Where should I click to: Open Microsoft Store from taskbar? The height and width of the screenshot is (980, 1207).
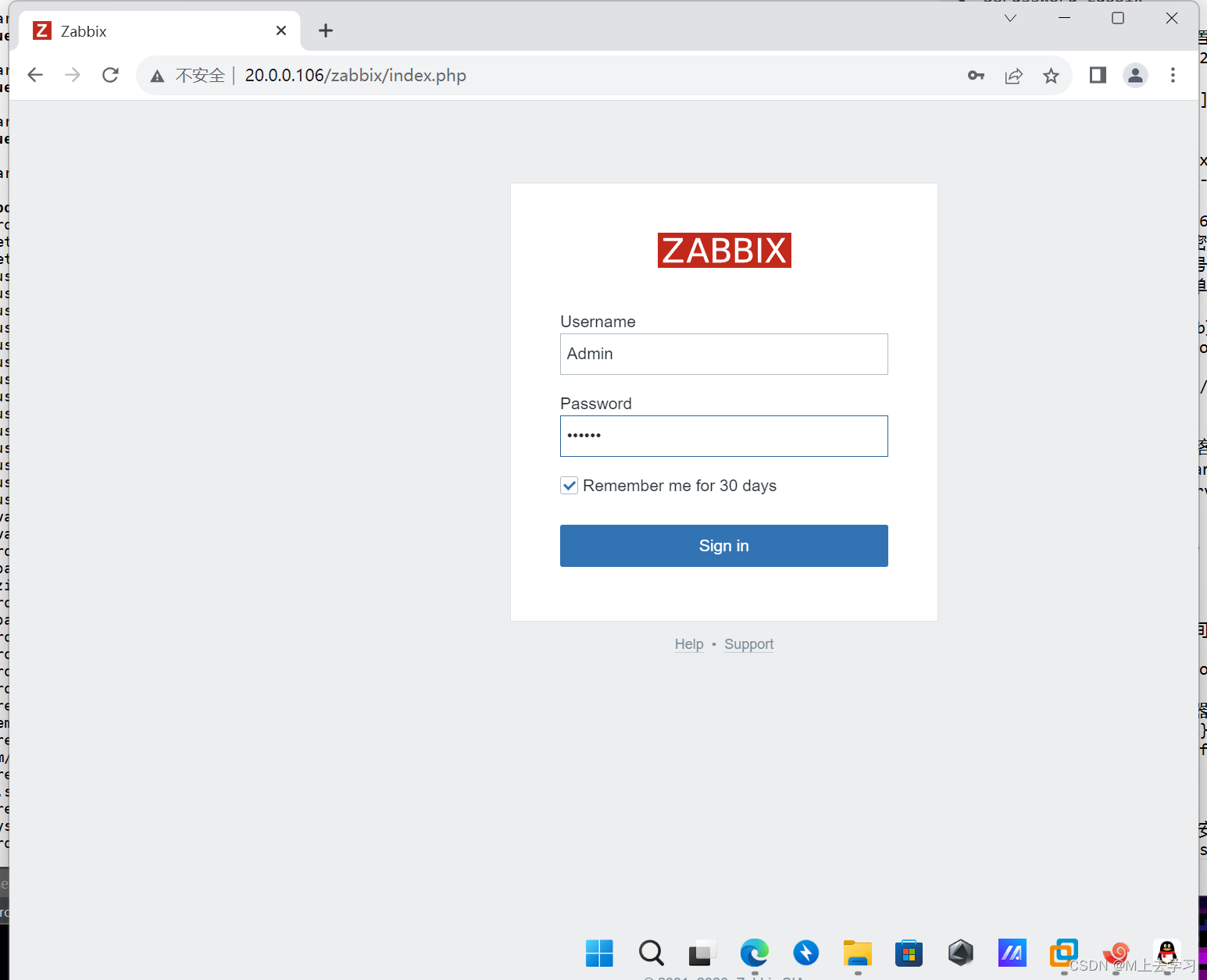(909, 953)
